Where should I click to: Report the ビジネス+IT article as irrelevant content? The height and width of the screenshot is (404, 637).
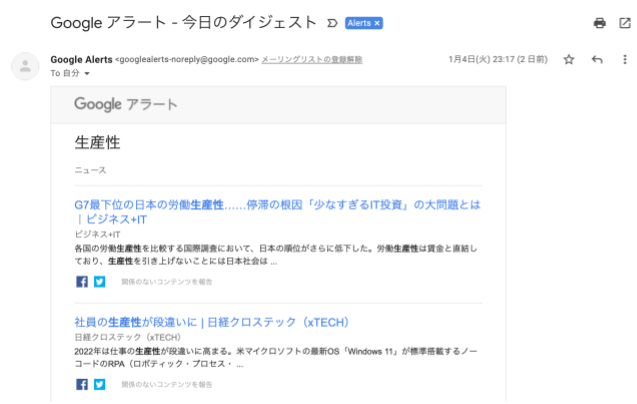click(167, 282)
